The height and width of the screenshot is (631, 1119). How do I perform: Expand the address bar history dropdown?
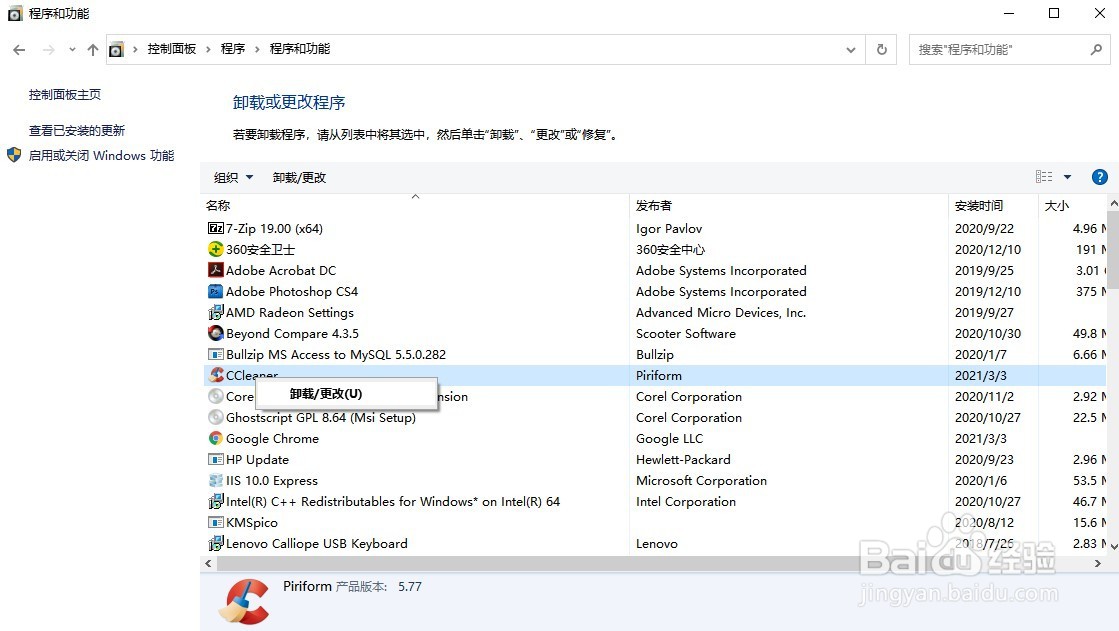(x=851, y=49)
